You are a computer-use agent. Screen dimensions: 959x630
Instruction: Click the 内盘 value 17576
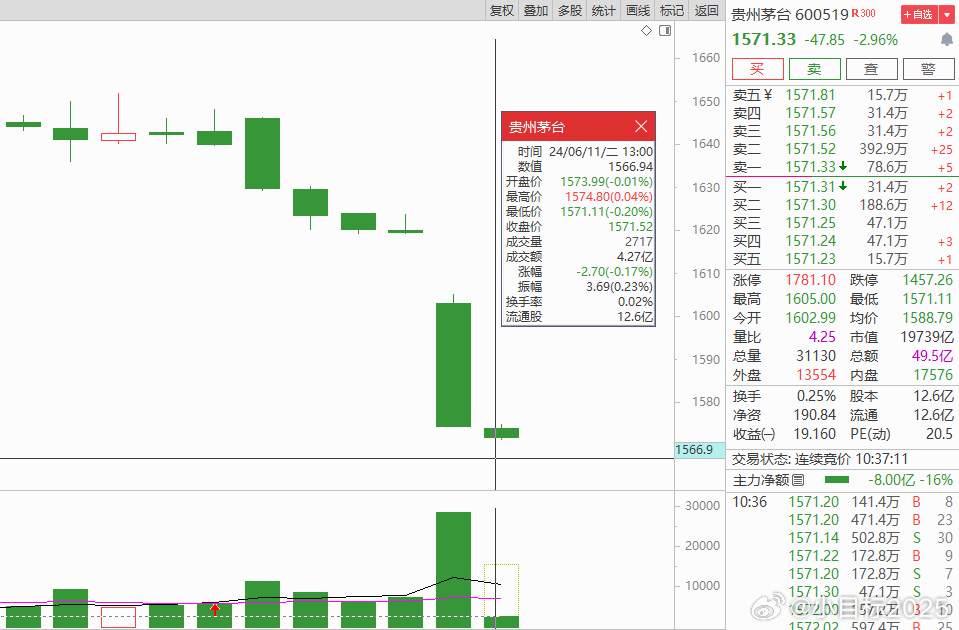point(933,375)
